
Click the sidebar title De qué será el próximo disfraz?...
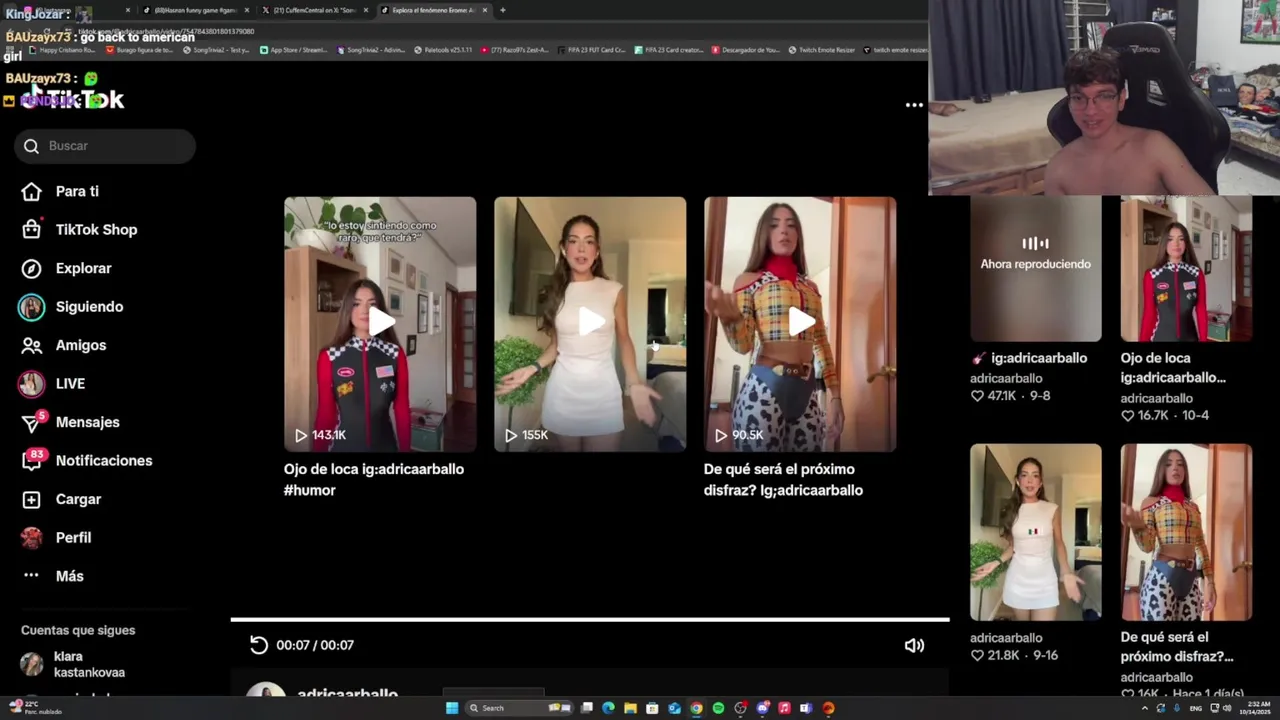tap(1177, 647)
